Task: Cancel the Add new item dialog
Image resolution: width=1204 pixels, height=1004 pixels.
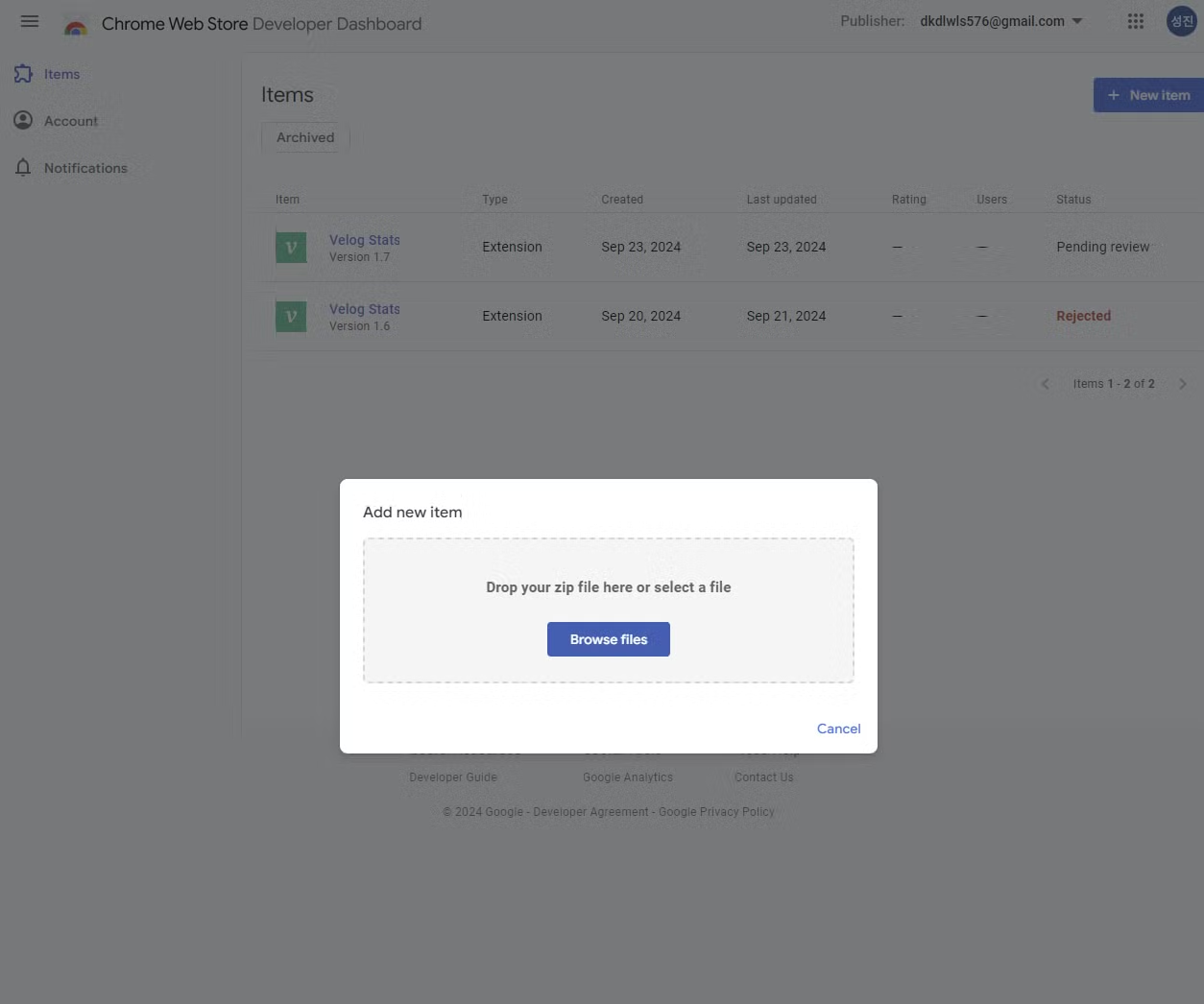Action: 837,729
